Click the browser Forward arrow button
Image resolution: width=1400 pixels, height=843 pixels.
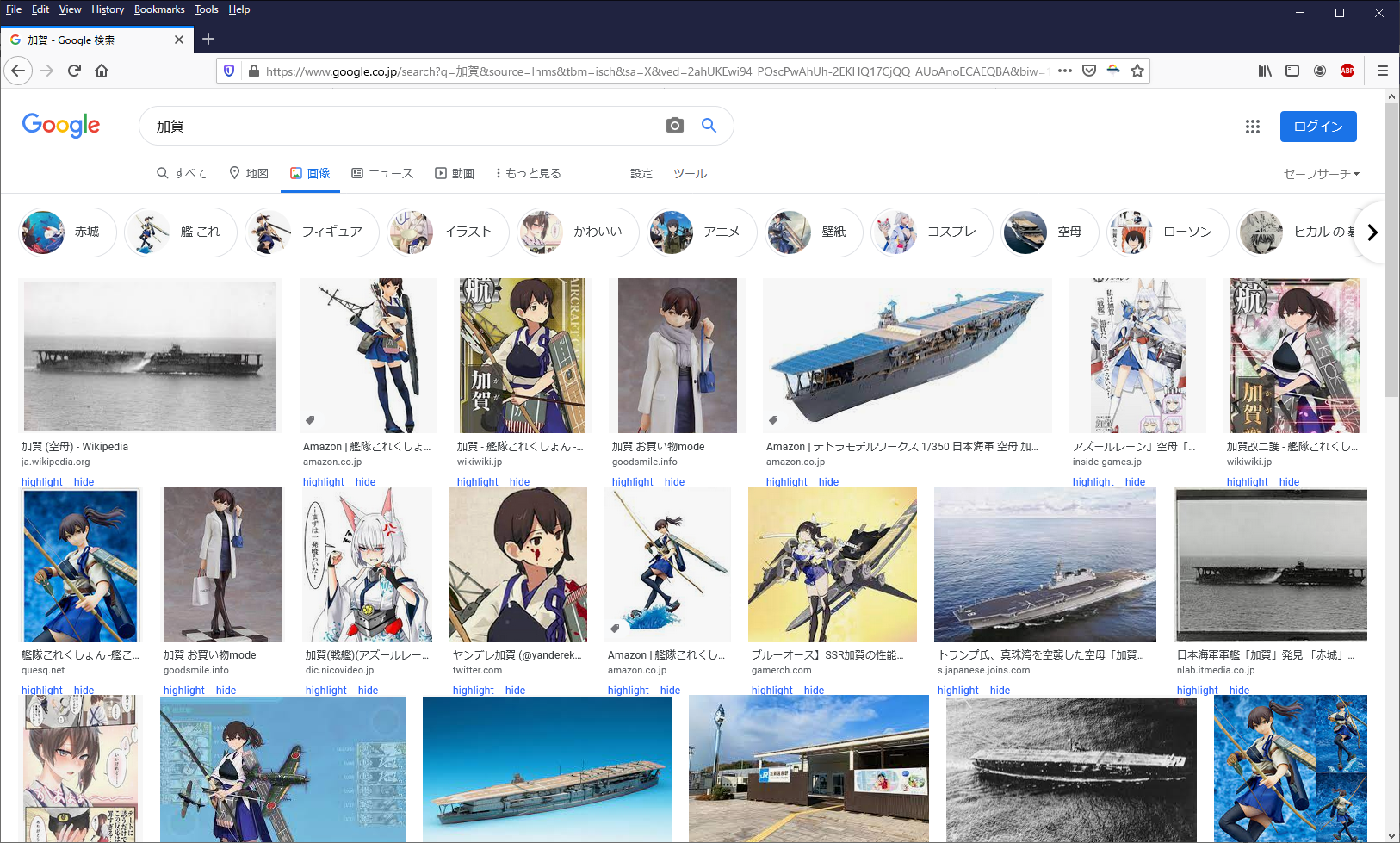46,71
